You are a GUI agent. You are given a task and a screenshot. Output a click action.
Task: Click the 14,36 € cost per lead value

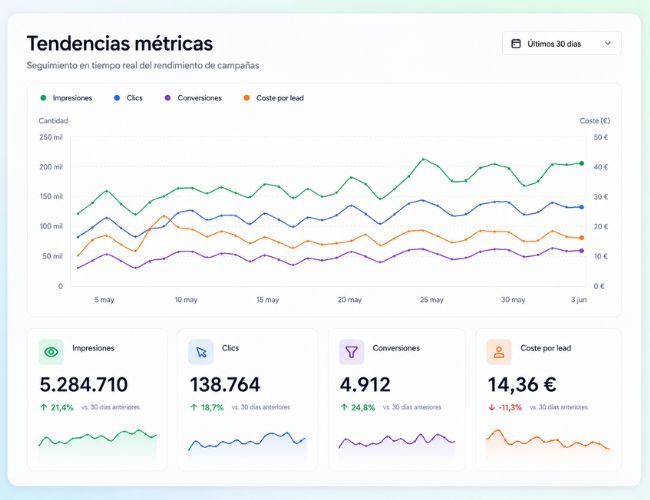tap(522, 384)
